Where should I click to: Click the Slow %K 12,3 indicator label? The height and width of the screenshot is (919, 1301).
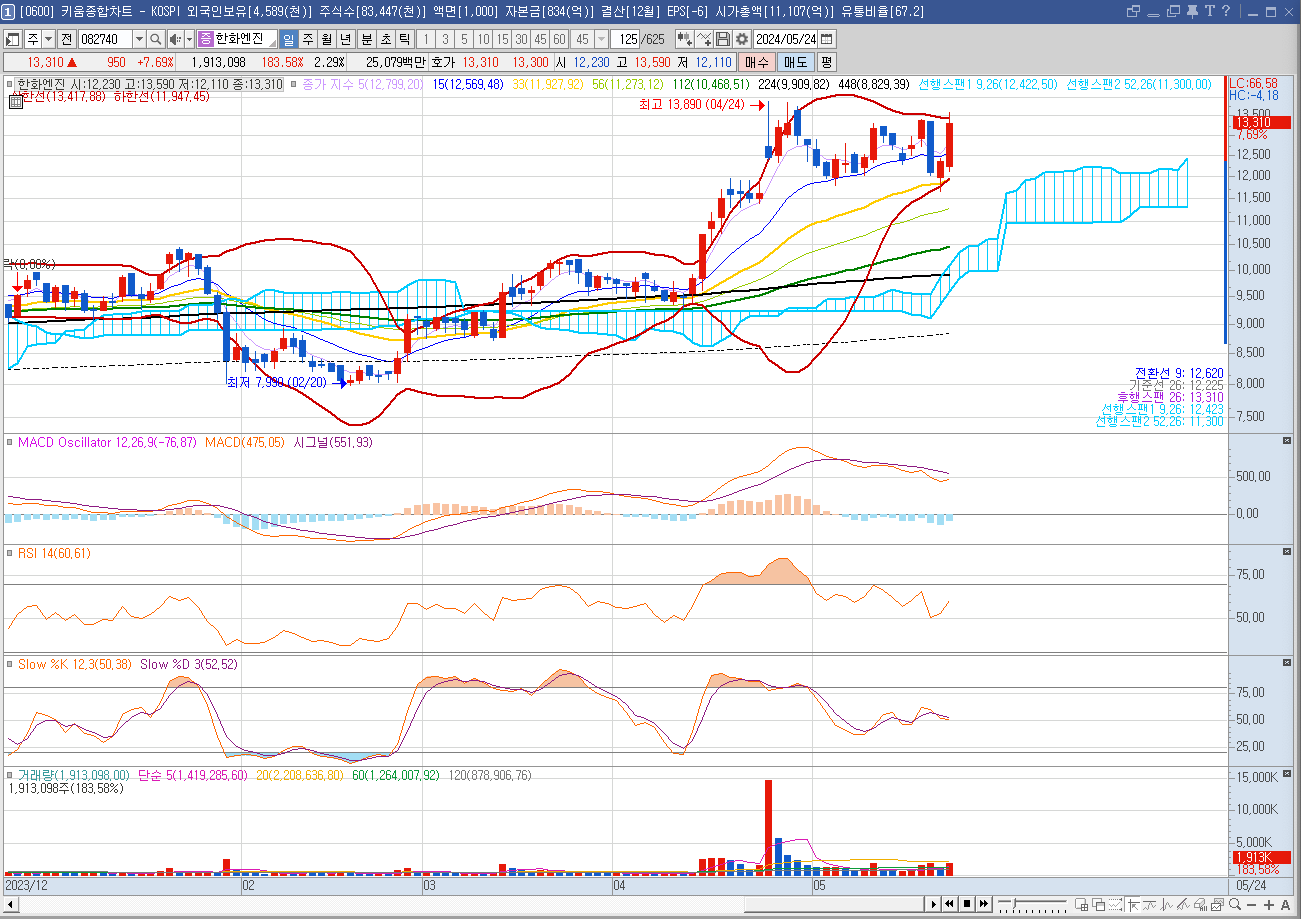point(76,664)
